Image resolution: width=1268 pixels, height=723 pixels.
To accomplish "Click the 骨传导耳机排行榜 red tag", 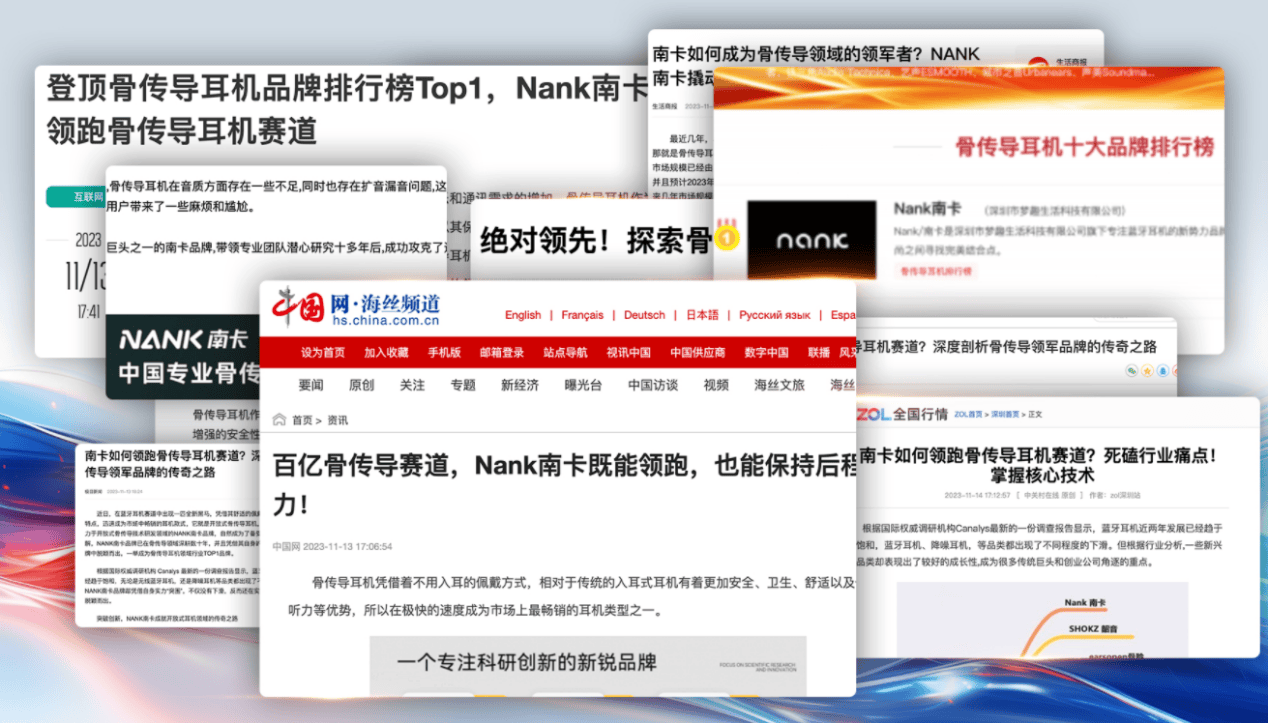I will (935, 271).
